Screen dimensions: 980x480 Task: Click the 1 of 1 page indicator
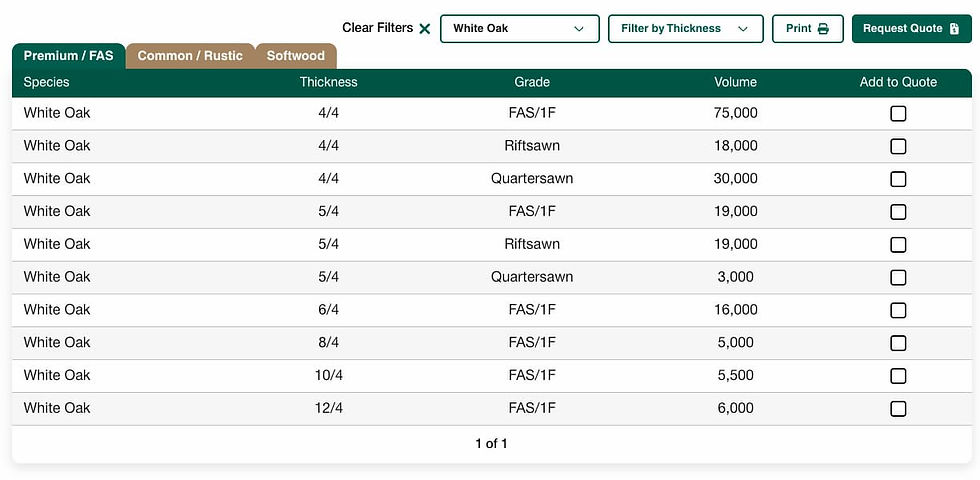[x=491, y=444]
